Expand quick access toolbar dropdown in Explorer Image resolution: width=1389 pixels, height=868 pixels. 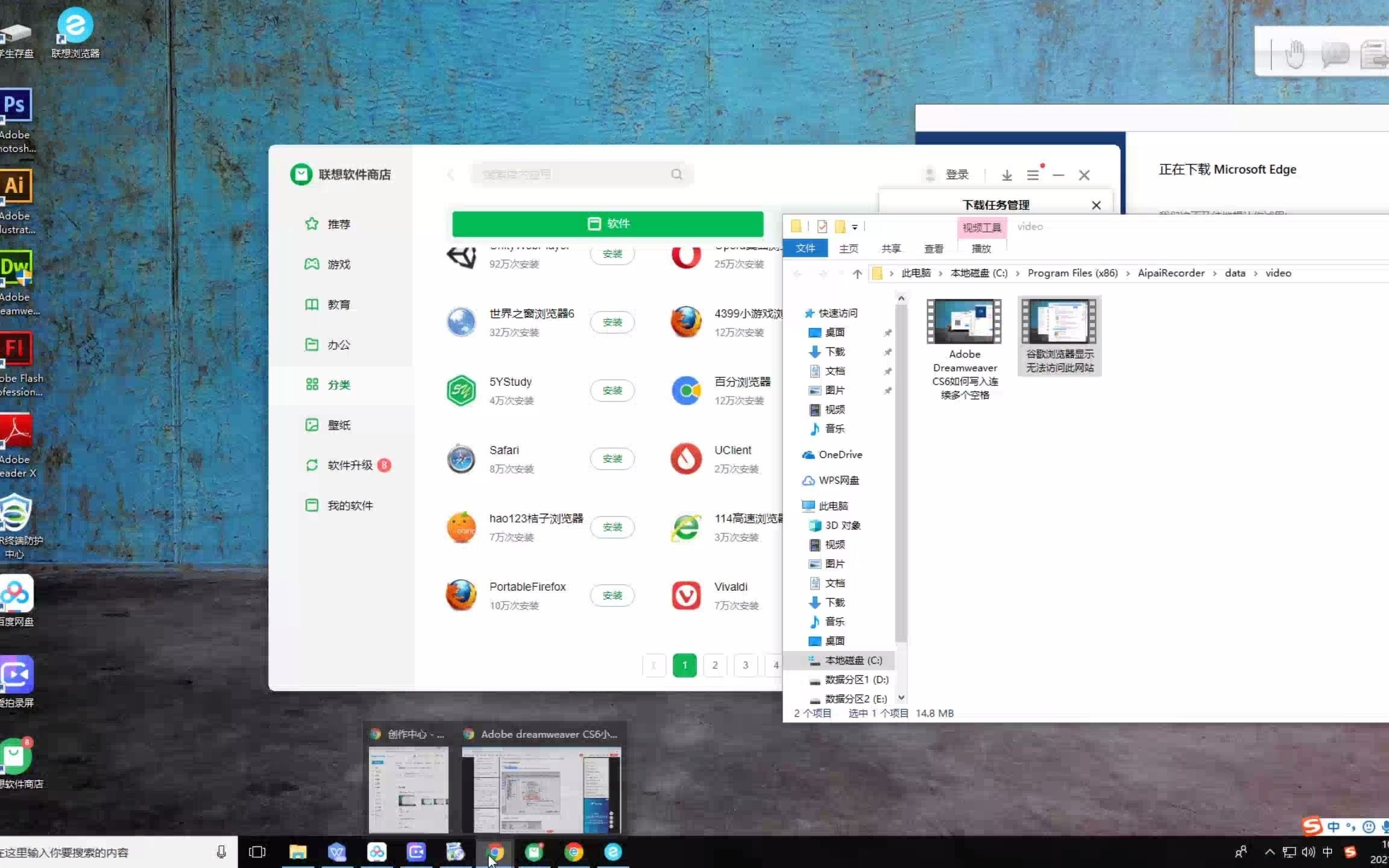point(854,227)
